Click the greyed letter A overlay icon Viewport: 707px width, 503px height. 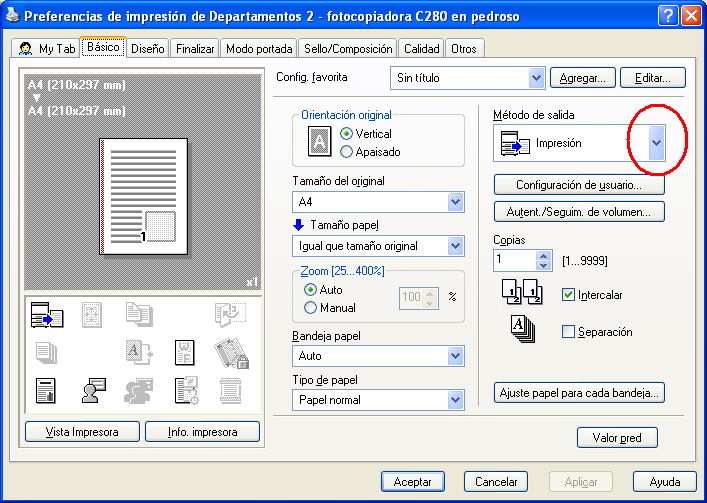tap(139, 352)
